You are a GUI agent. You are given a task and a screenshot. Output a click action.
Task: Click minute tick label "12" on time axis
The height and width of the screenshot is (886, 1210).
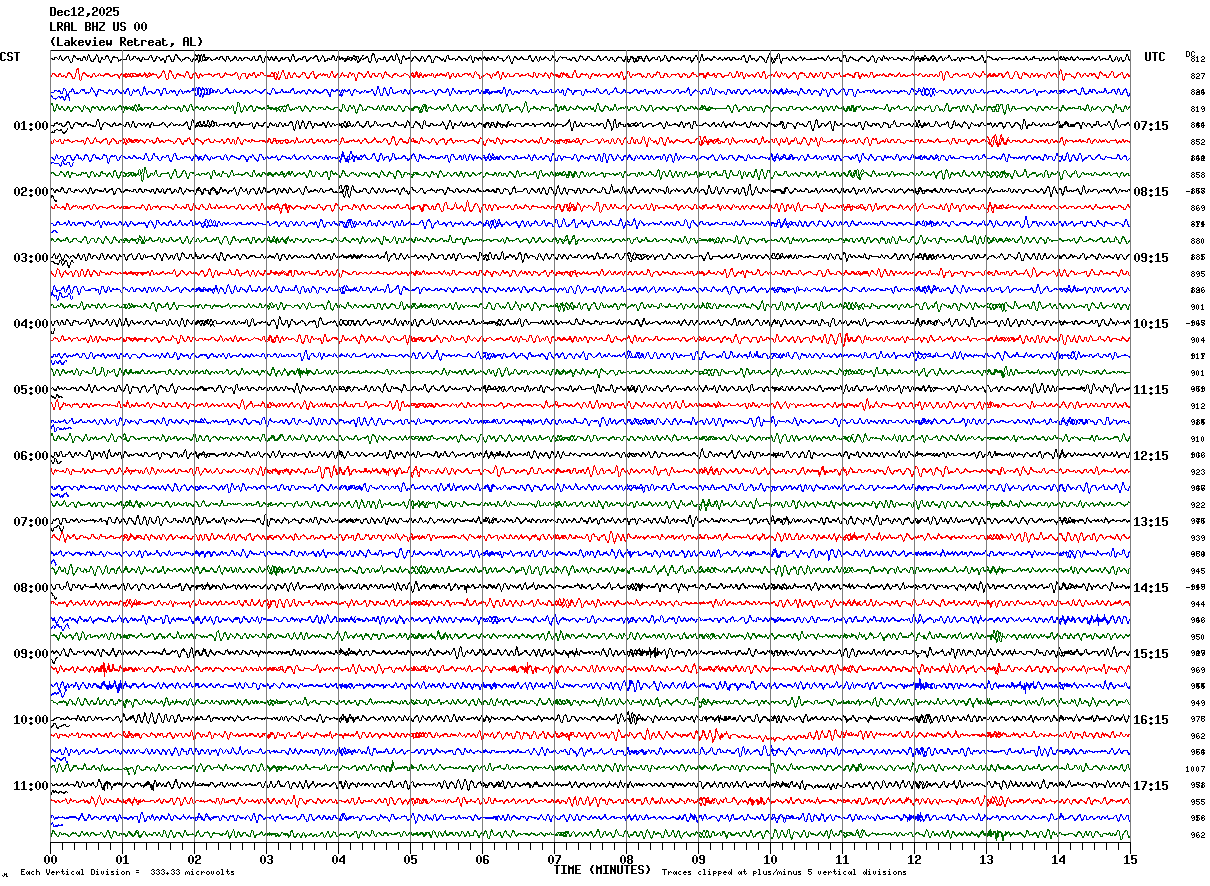[x=914, y=859]
